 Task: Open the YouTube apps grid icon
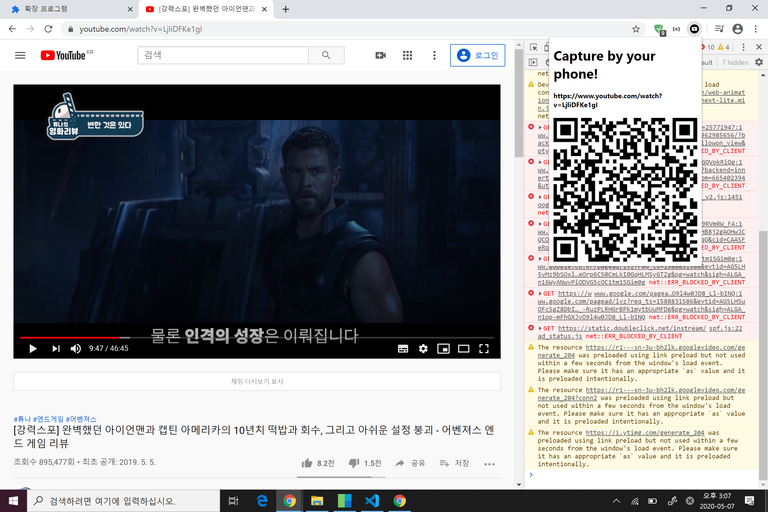pos(408,55)
